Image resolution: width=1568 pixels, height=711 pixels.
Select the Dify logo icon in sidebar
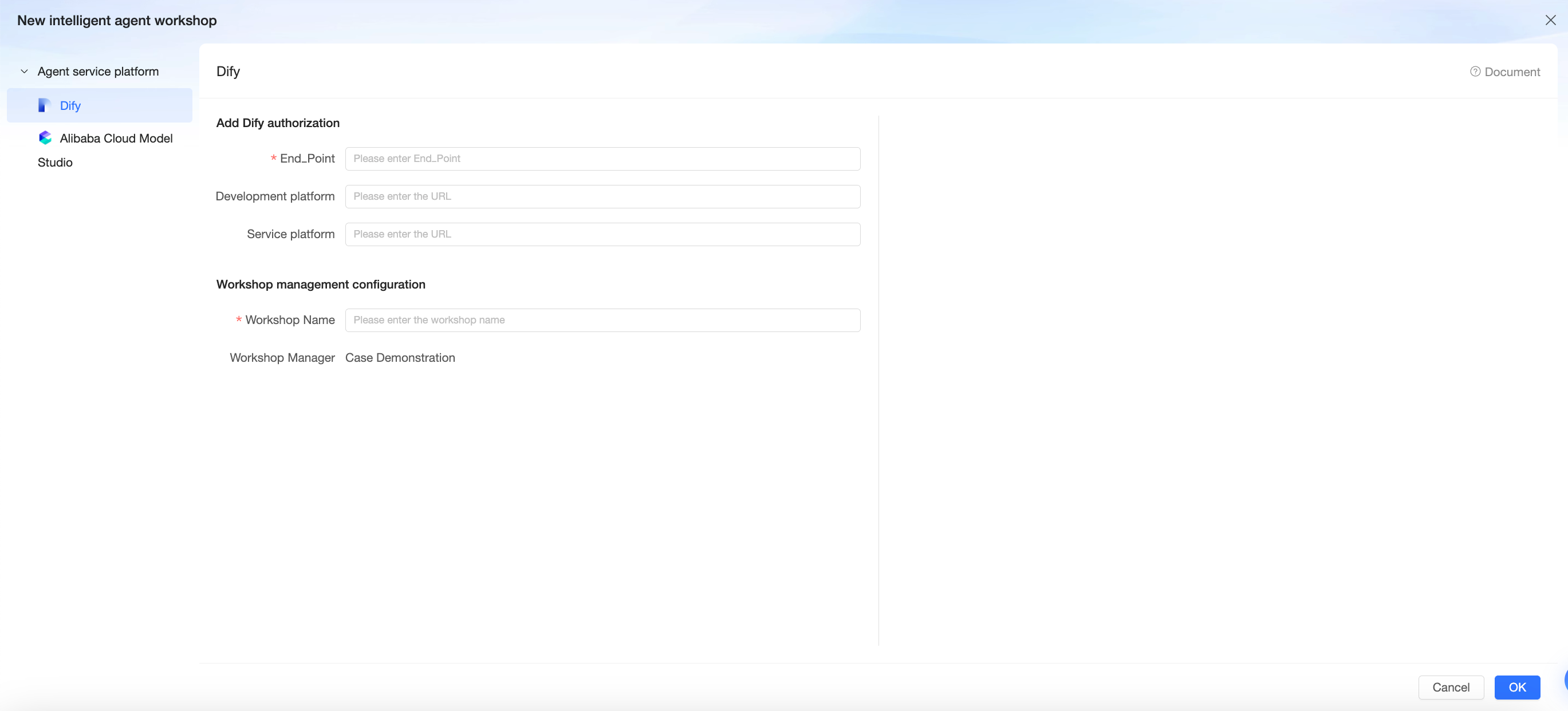pyautogui.click(x=45, y=105)
